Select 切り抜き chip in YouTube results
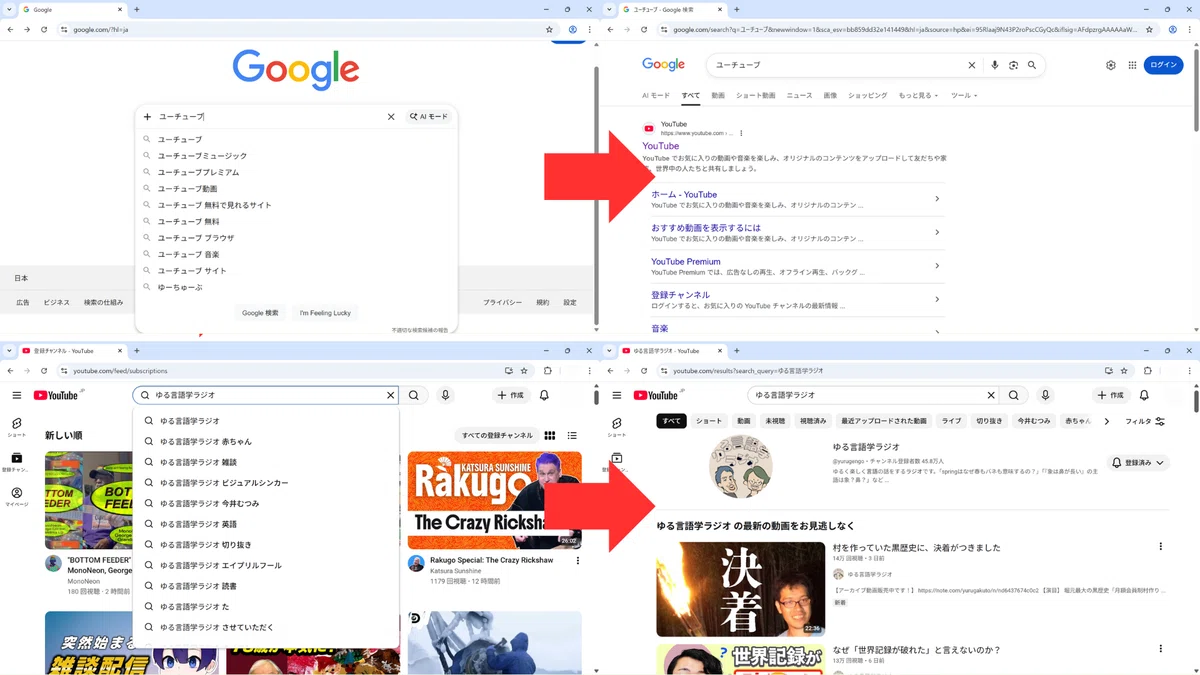1200x675 pixels. (x=989, y=421)
